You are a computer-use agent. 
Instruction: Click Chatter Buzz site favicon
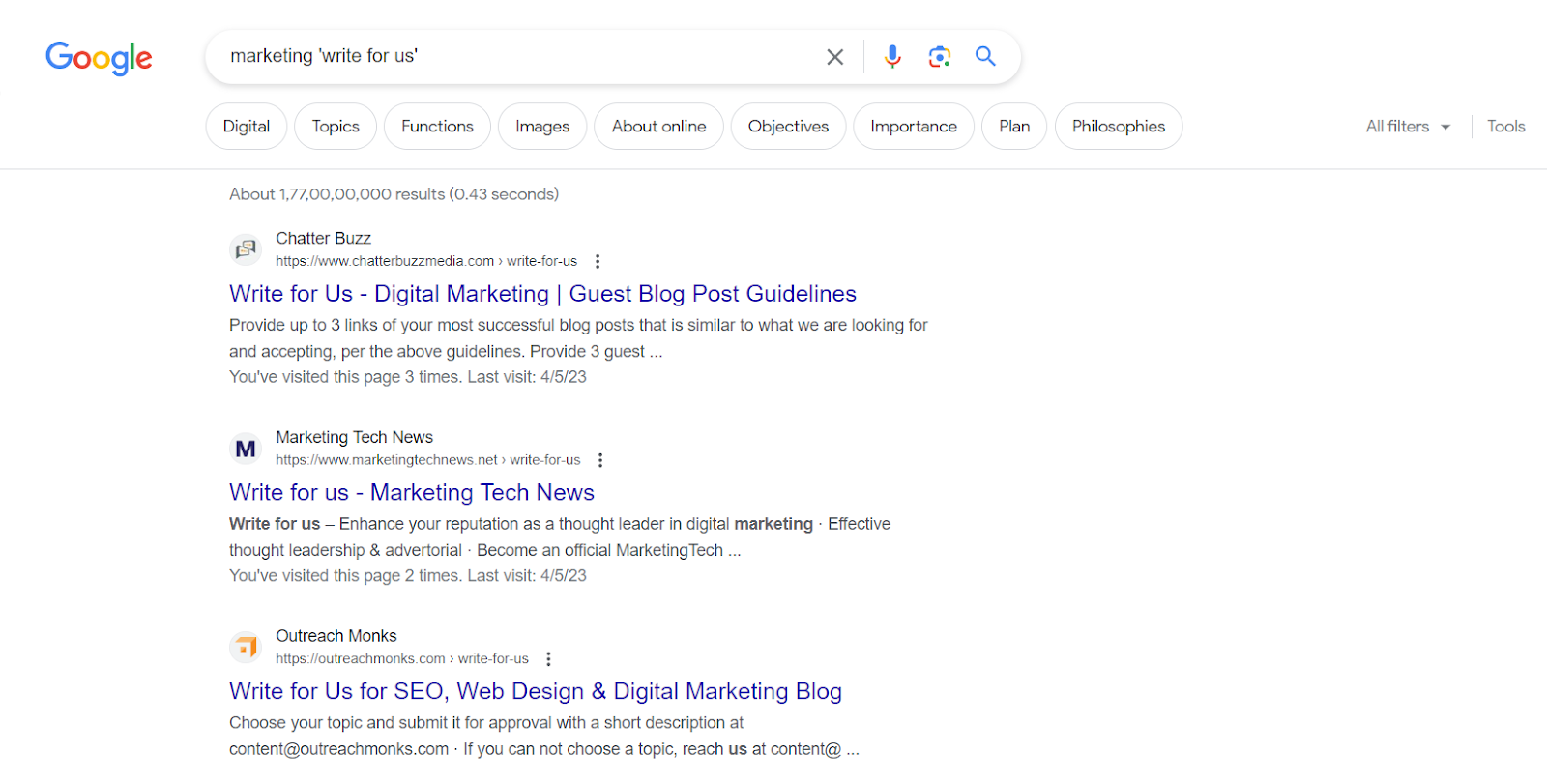pos(246,249)
